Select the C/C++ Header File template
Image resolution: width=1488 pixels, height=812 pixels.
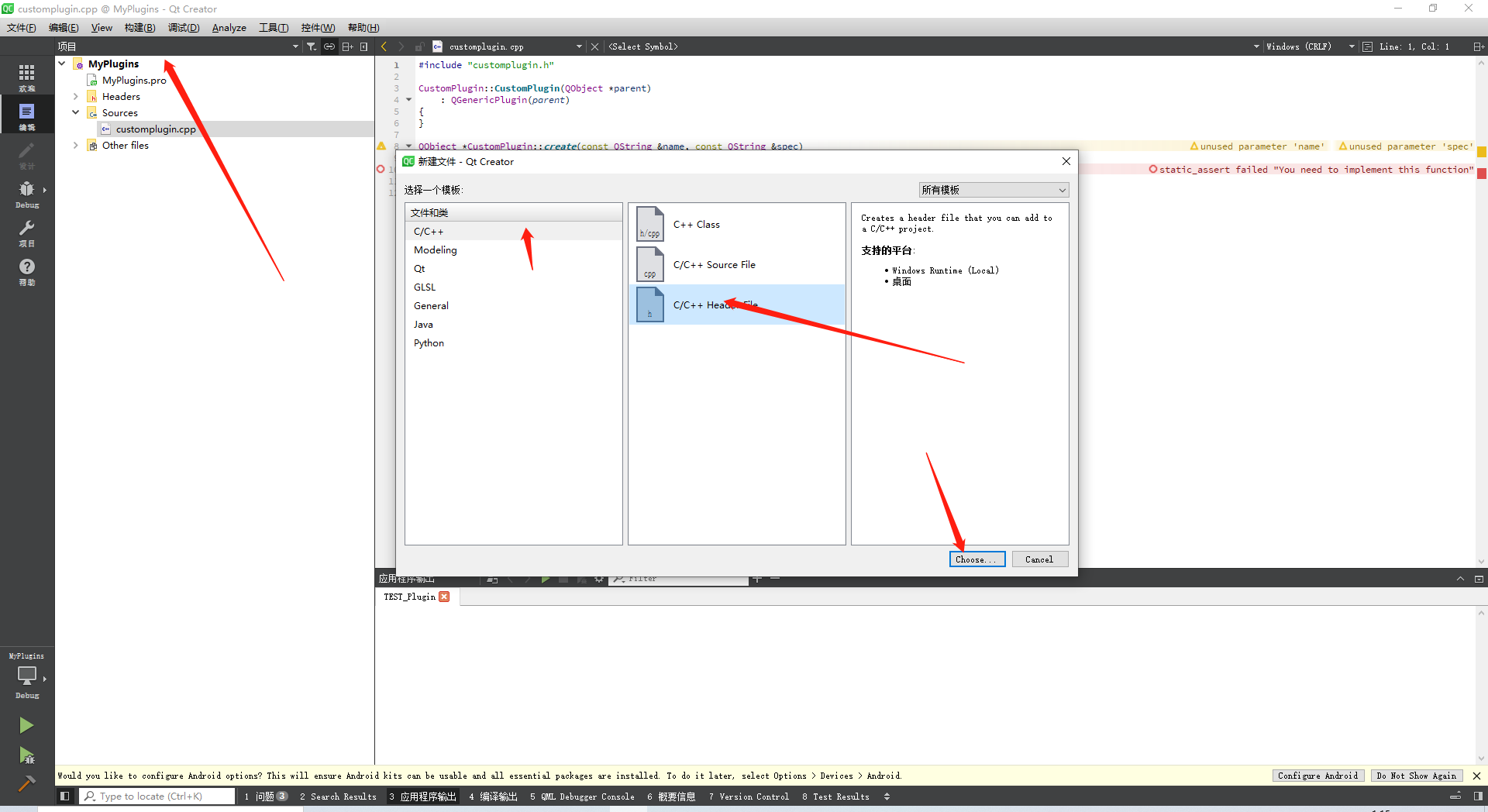pos(736,304)
